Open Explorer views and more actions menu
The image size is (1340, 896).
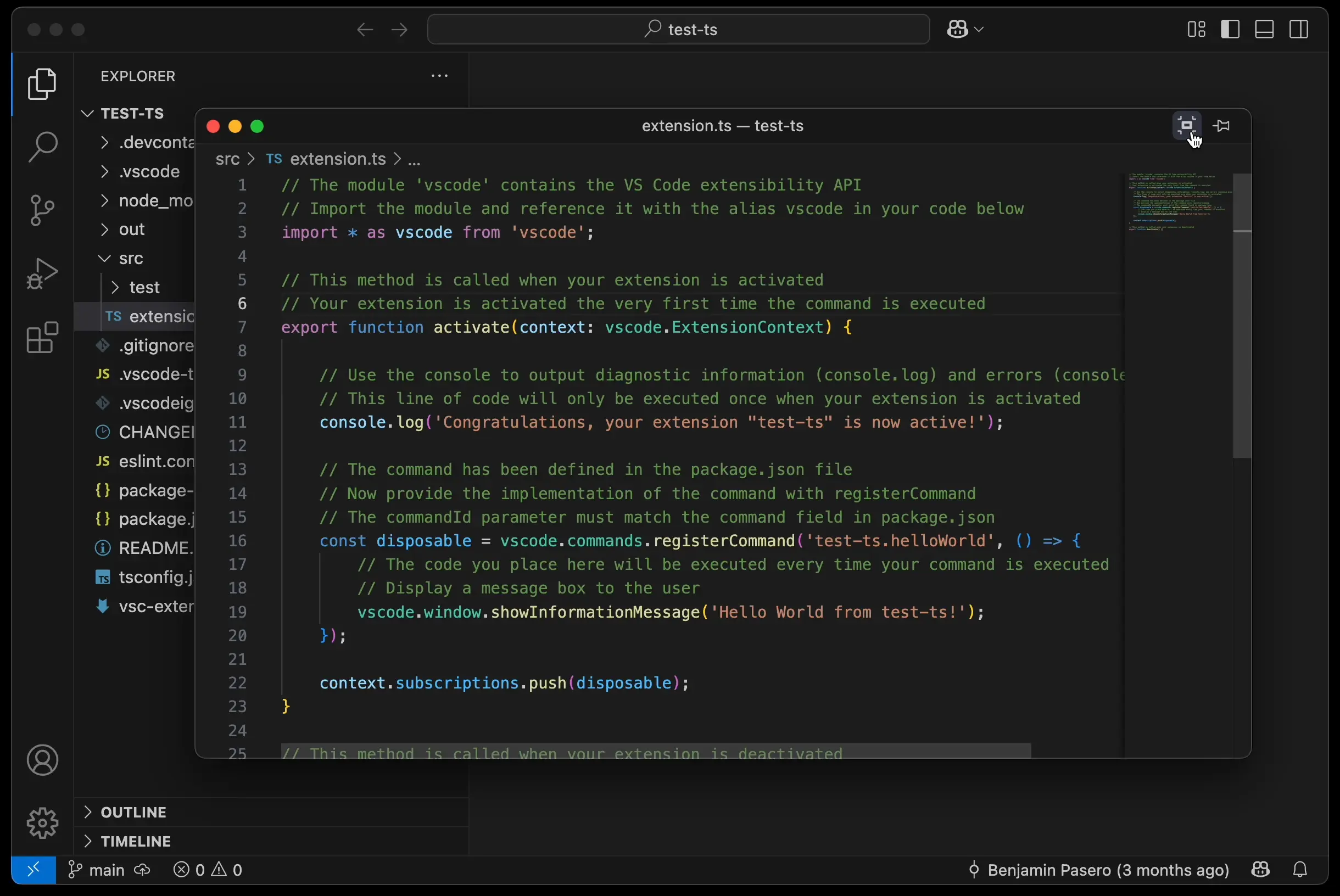(439, 75)
